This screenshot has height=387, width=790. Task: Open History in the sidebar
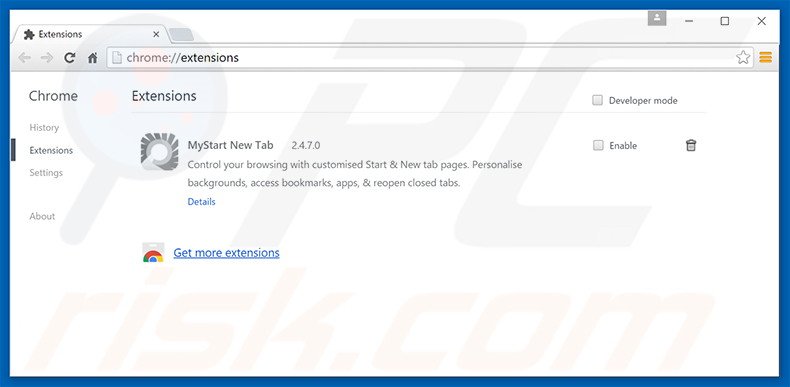(x=44, y=127)
